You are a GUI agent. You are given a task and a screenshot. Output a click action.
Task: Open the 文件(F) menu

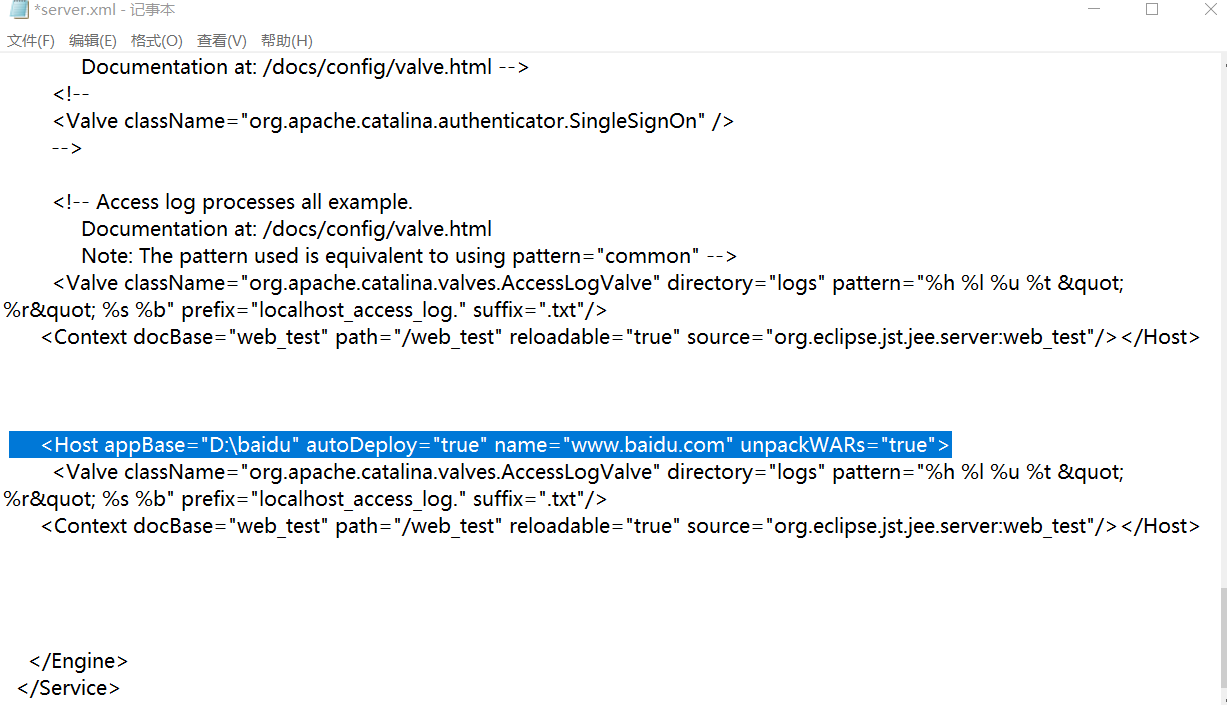tap(31, 41)
